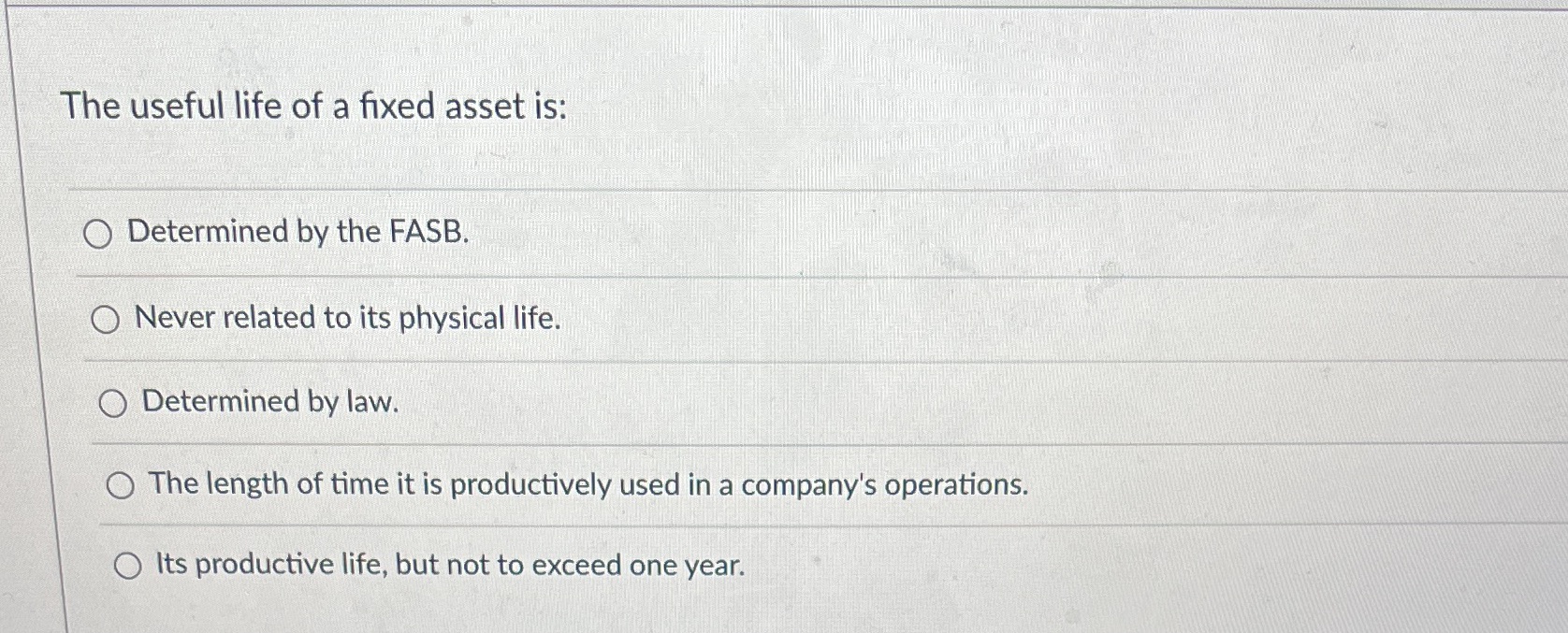This screenshot has width=1568, height=633.
Task: Click the answer about productive life not exceeding one year
Action: point(449,563)
